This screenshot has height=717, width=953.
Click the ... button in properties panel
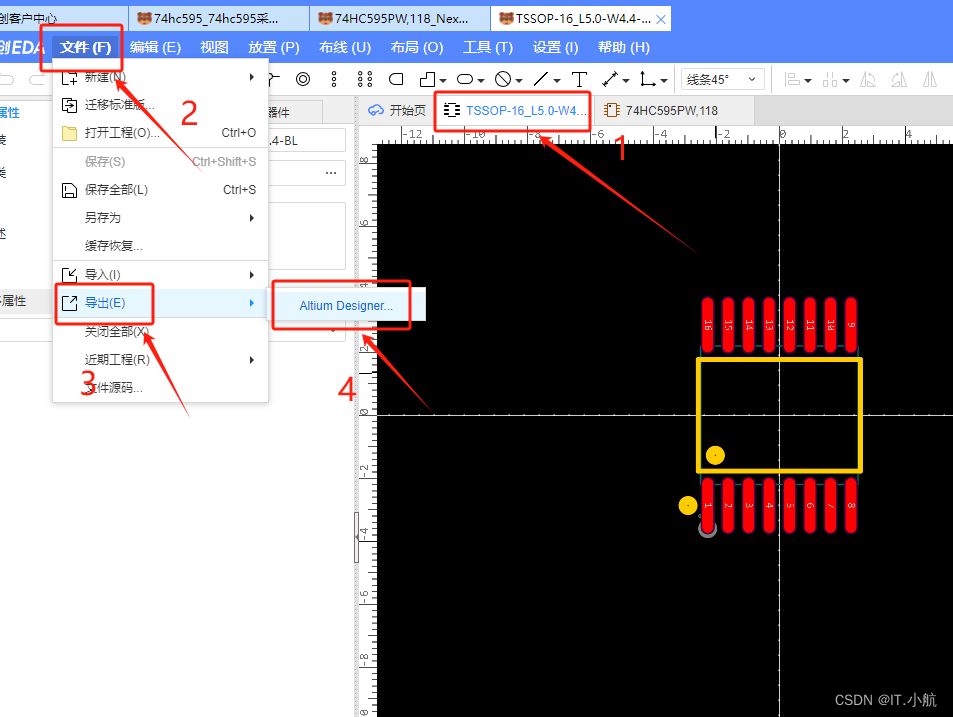click(331, 173)
